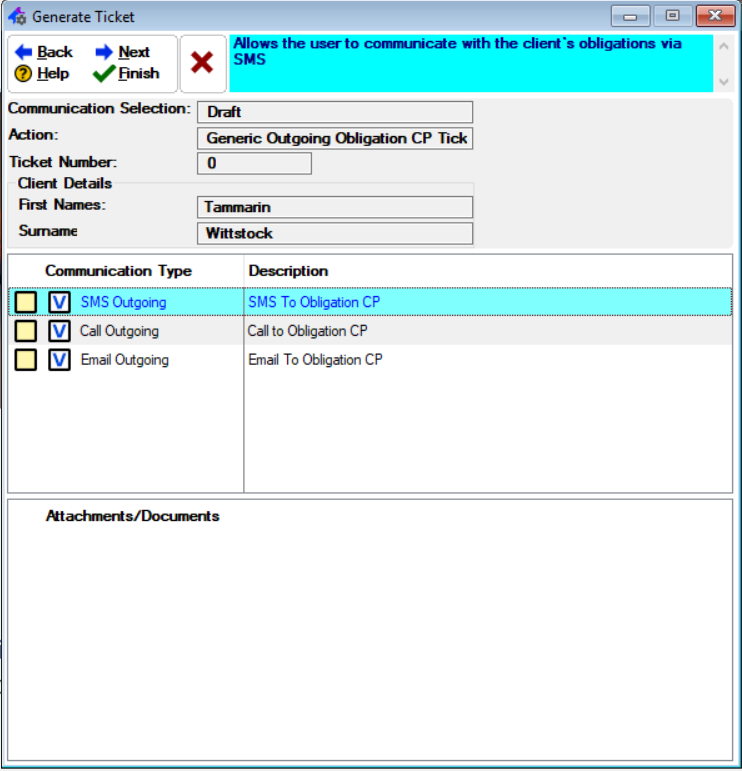The width and height of the screenshot is (742, 771).
Task: Tick the SMS Outgoing yellow checkbox
Action: (26, 302)
